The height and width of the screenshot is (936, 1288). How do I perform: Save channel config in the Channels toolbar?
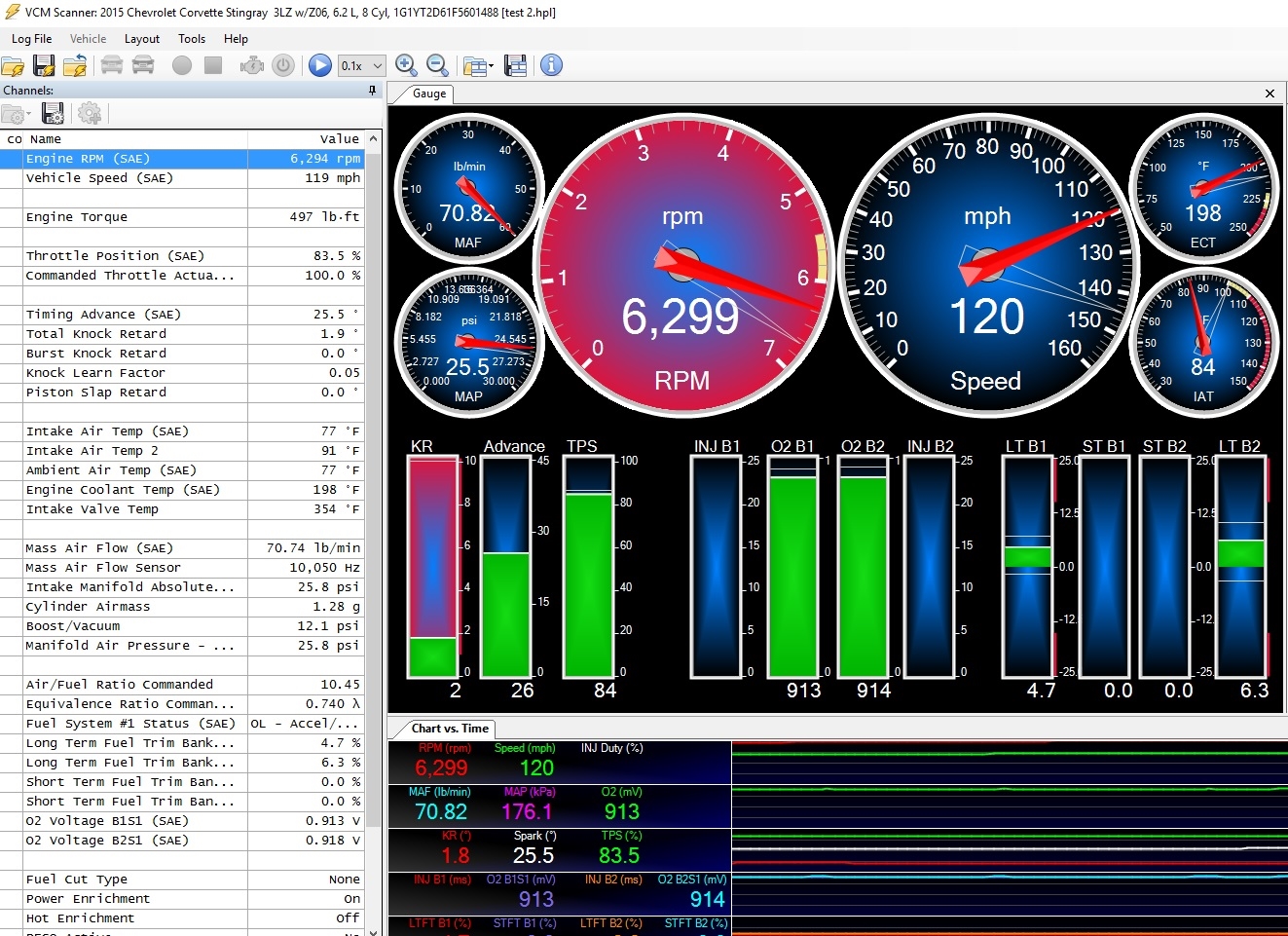tap(54, 113)
